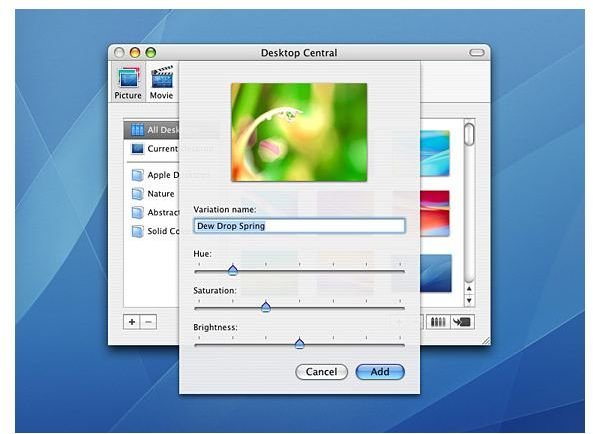The image size is (593, 434).
Task: Cancel the variation sheet
Action: pyautogui.click(x=321, y=372)
